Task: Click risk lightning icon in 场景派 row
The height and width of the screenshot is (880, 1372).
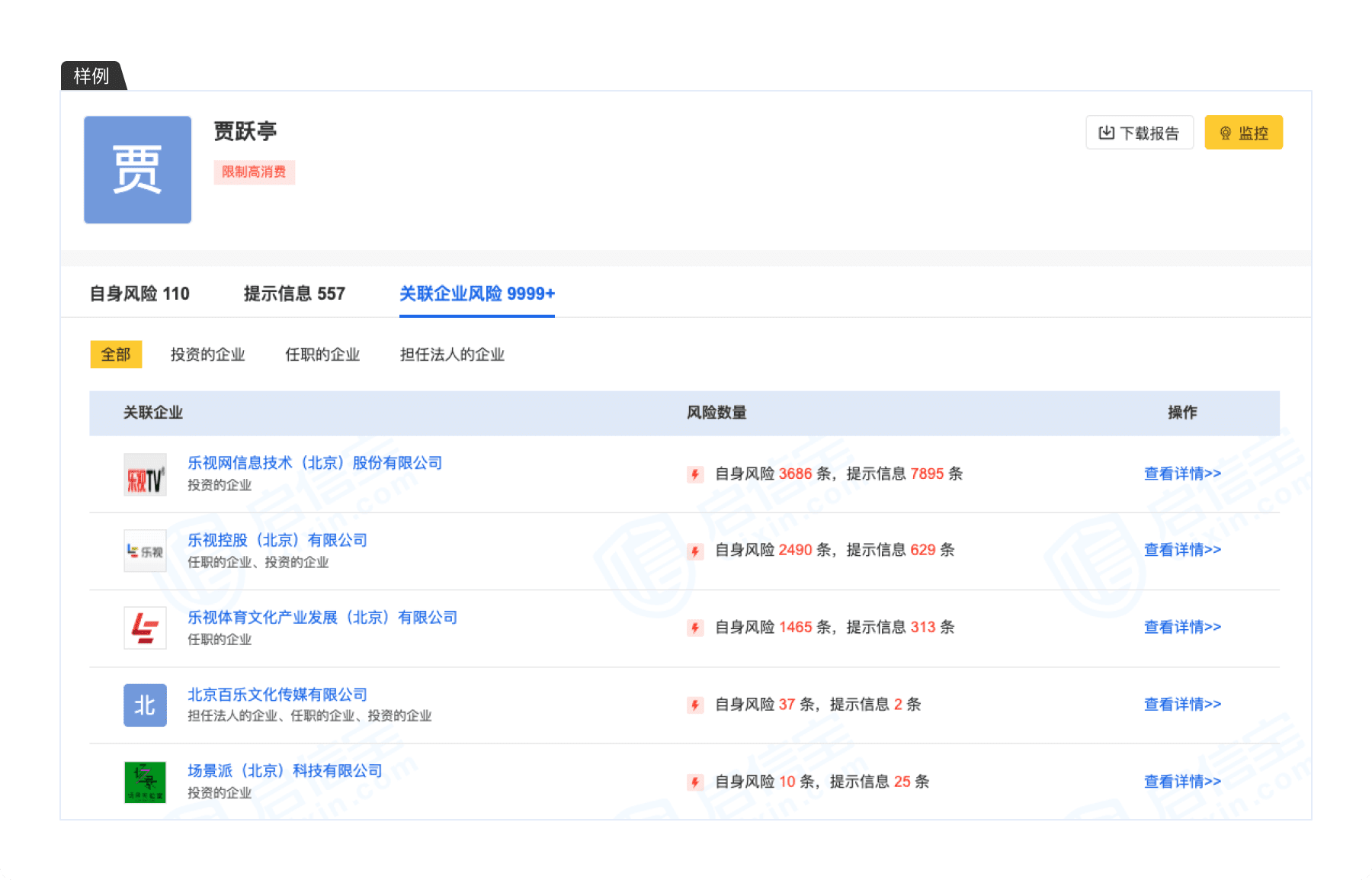Action: tap(695, 782)
